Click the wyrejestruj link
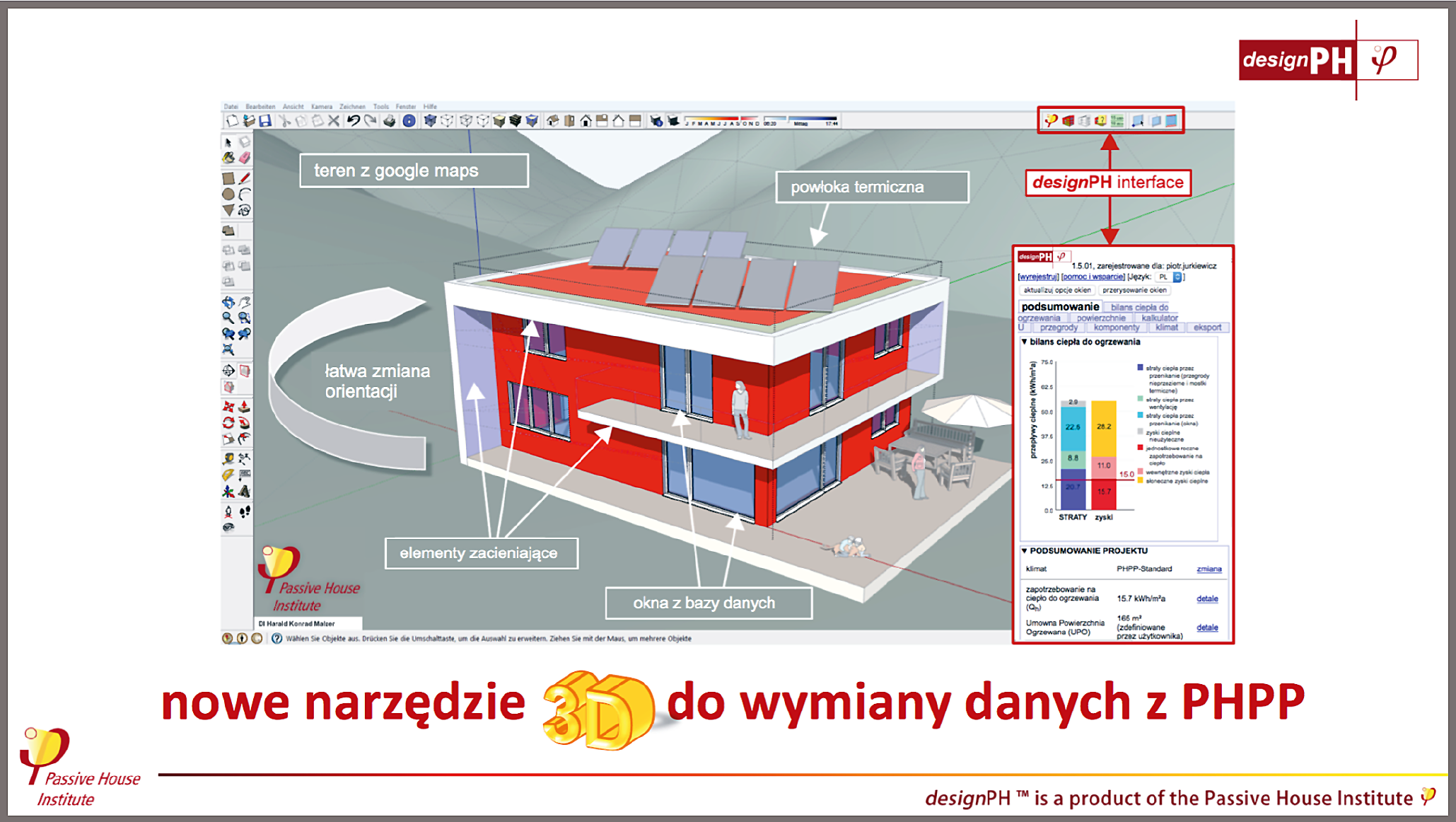The height and width of the screenshot is (822, 1456). coord(1038,277)
